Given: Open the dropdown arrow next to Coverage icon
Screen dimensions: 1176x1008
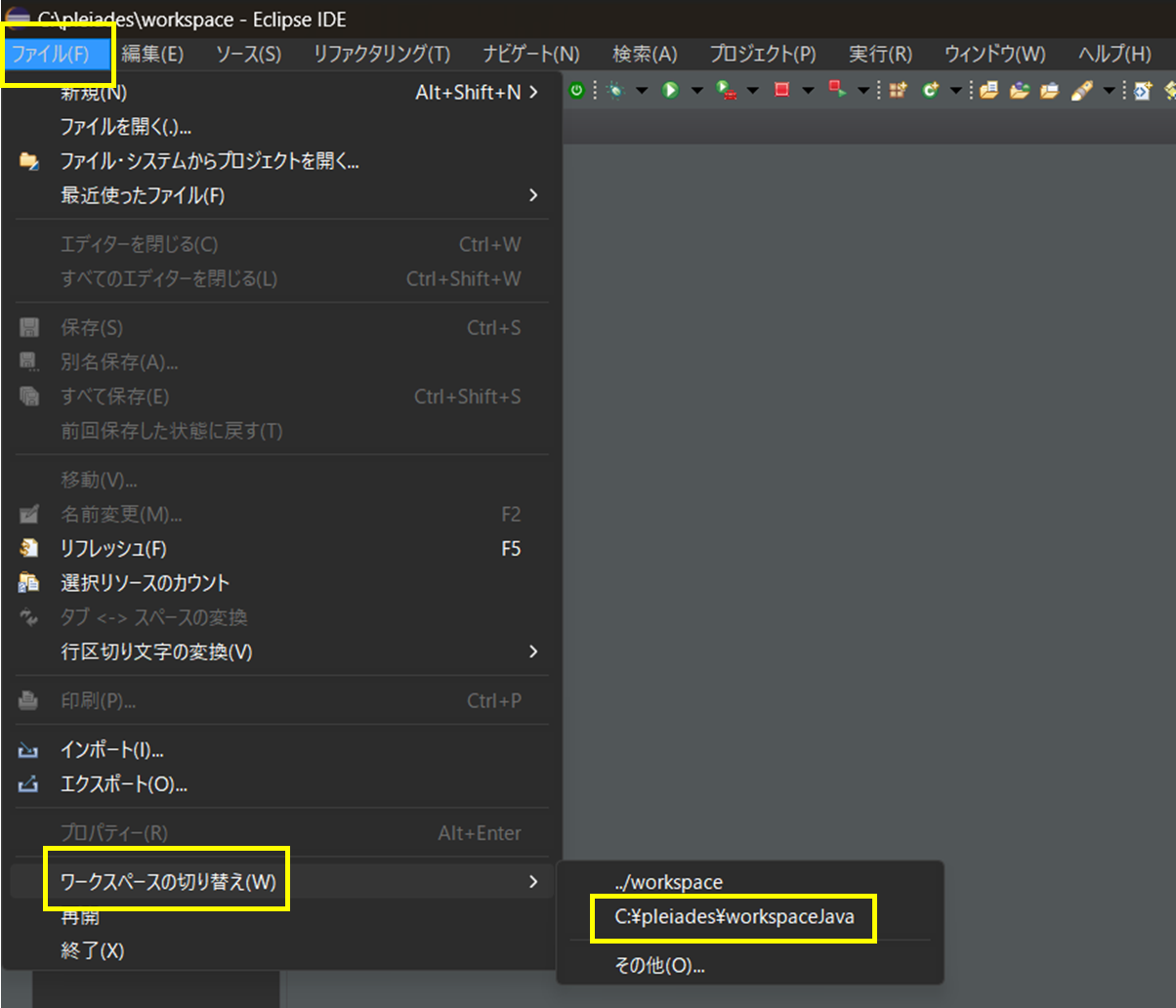Looking at the screenshot, I should [752, 91].
